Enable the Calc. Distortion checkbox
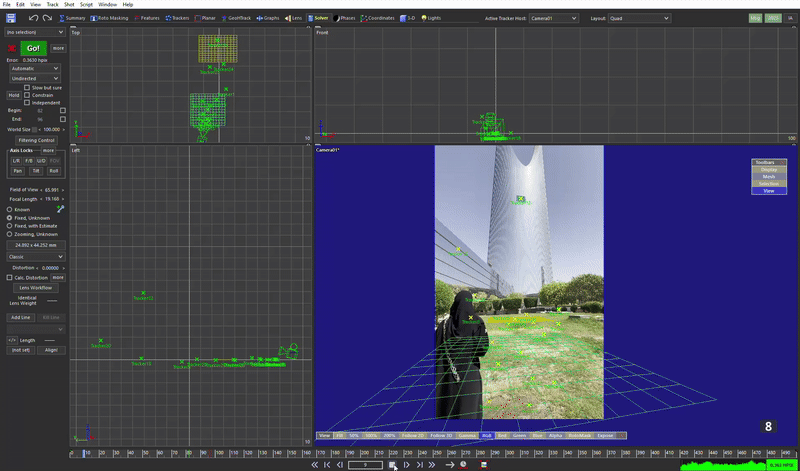Image resolution: width=800 pixels, height=471 pixels. click(x=9, y=278)
